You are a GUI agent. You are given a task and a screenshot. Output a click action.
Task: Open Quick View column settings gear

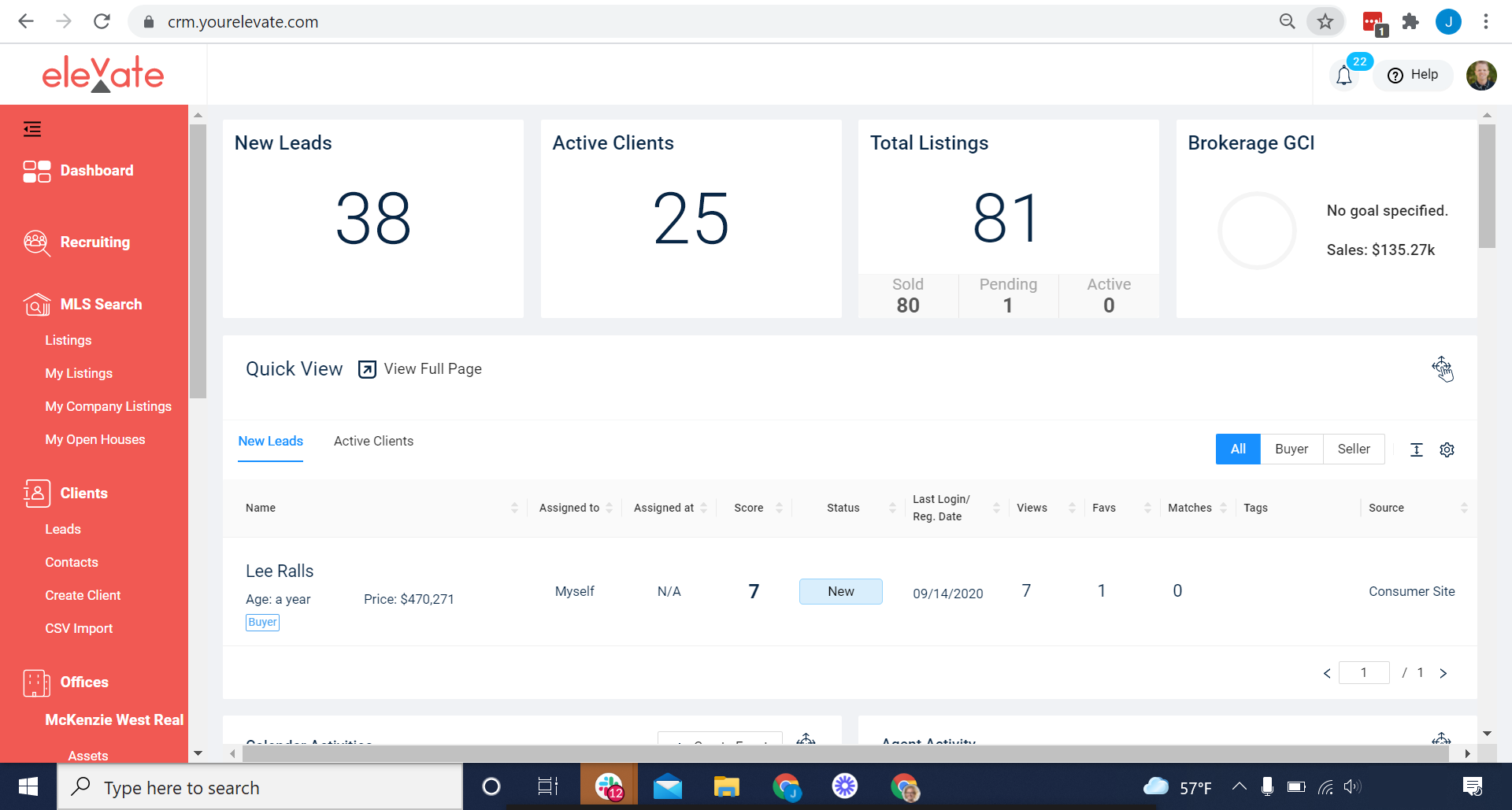coord(1447,449)
